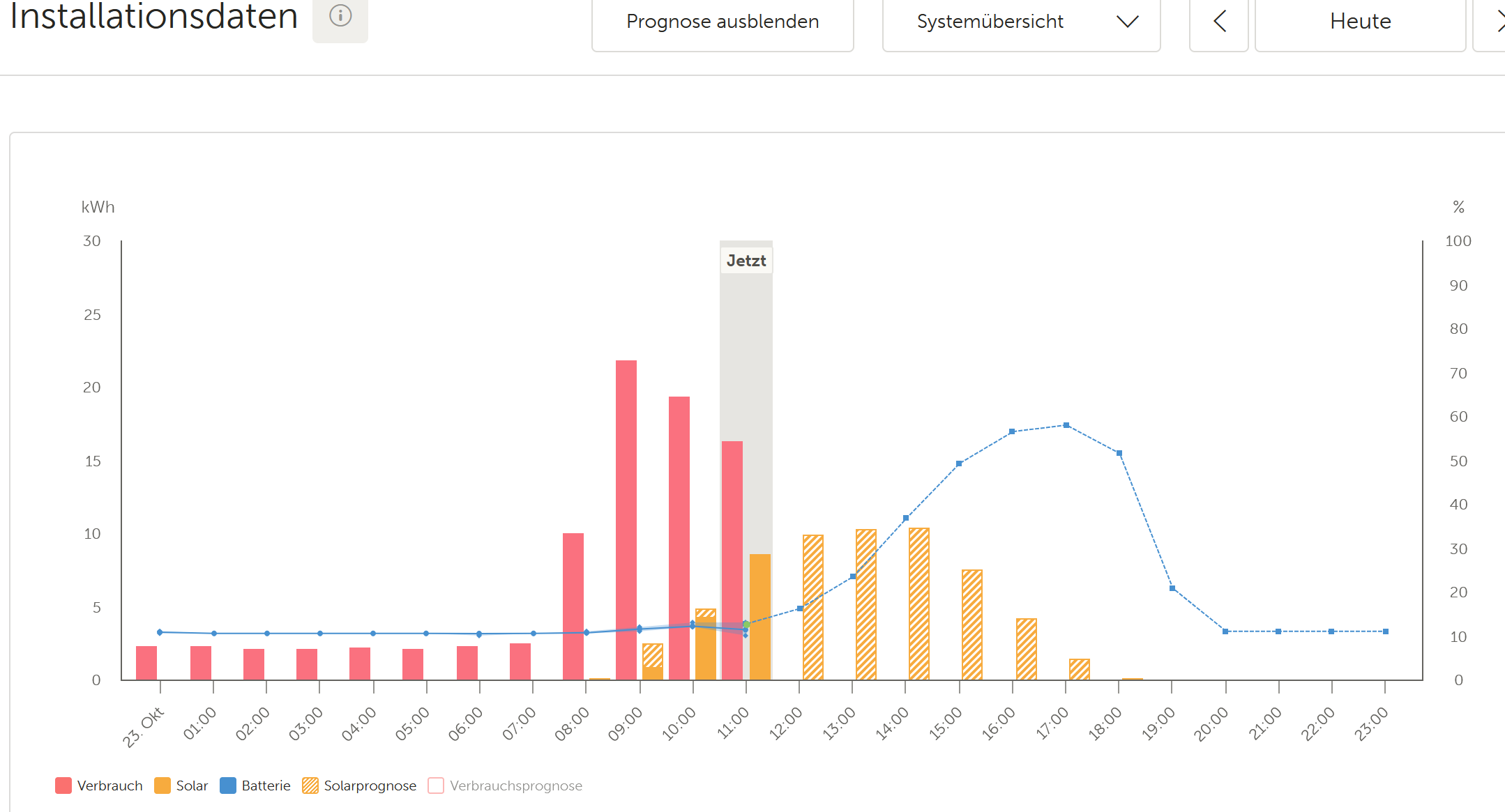The width and height of the screenshot is (1505, 812).
Task: Click the Prognose ausblenden button
Action: [723, 22]
